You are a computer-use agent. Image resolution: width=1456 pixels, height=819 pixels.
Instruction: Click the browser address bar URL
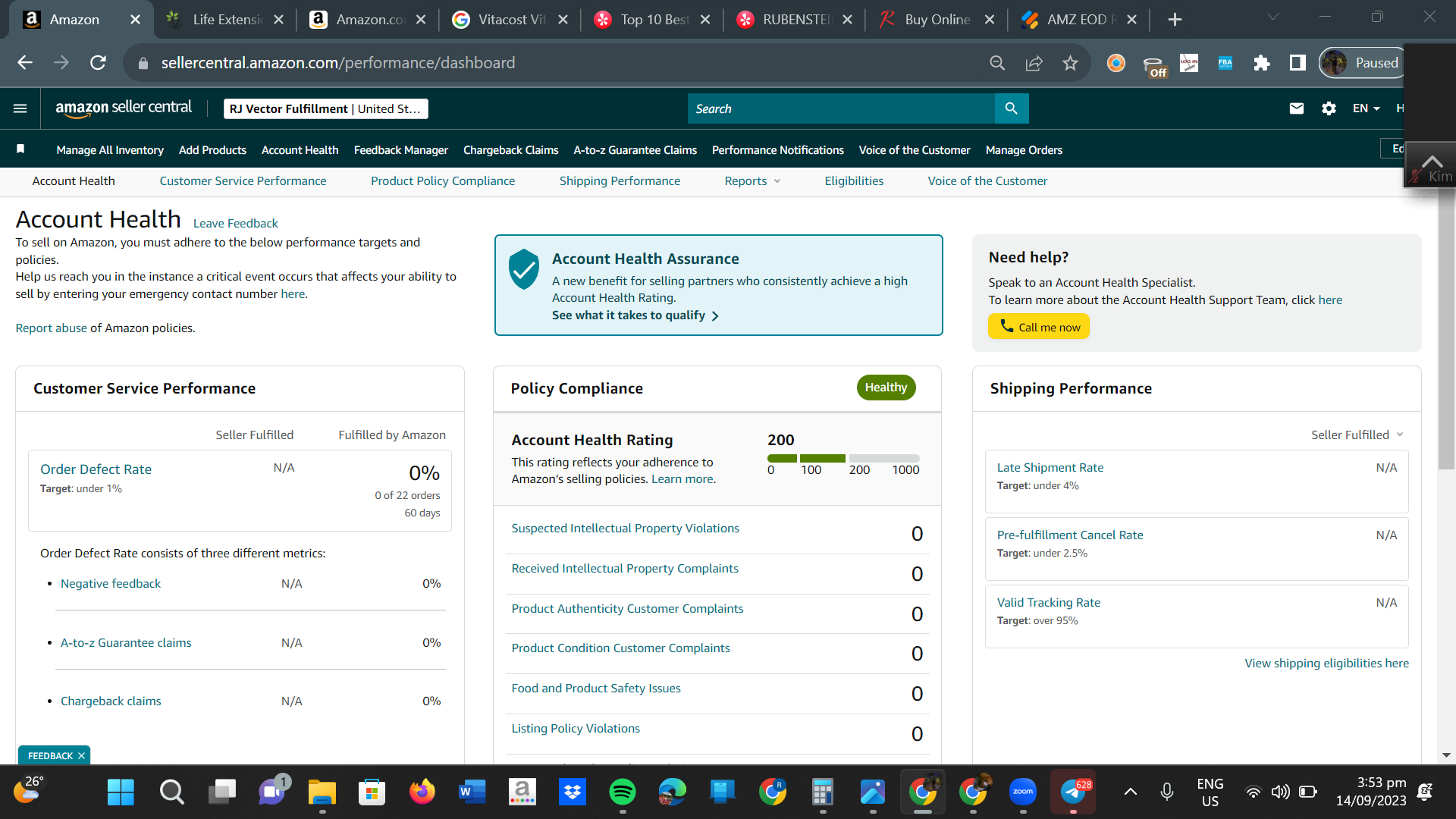(338, 63)
